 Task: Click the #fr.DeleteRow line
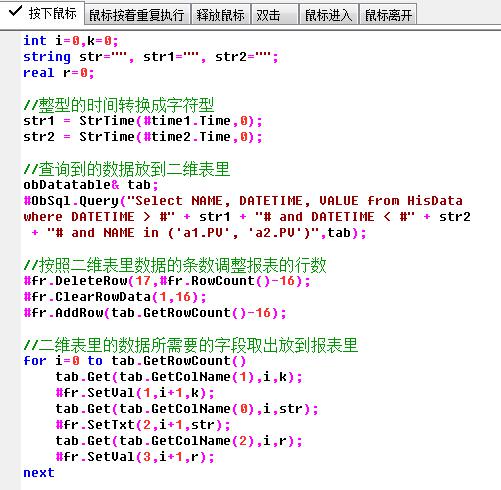(x=167, y=281)
